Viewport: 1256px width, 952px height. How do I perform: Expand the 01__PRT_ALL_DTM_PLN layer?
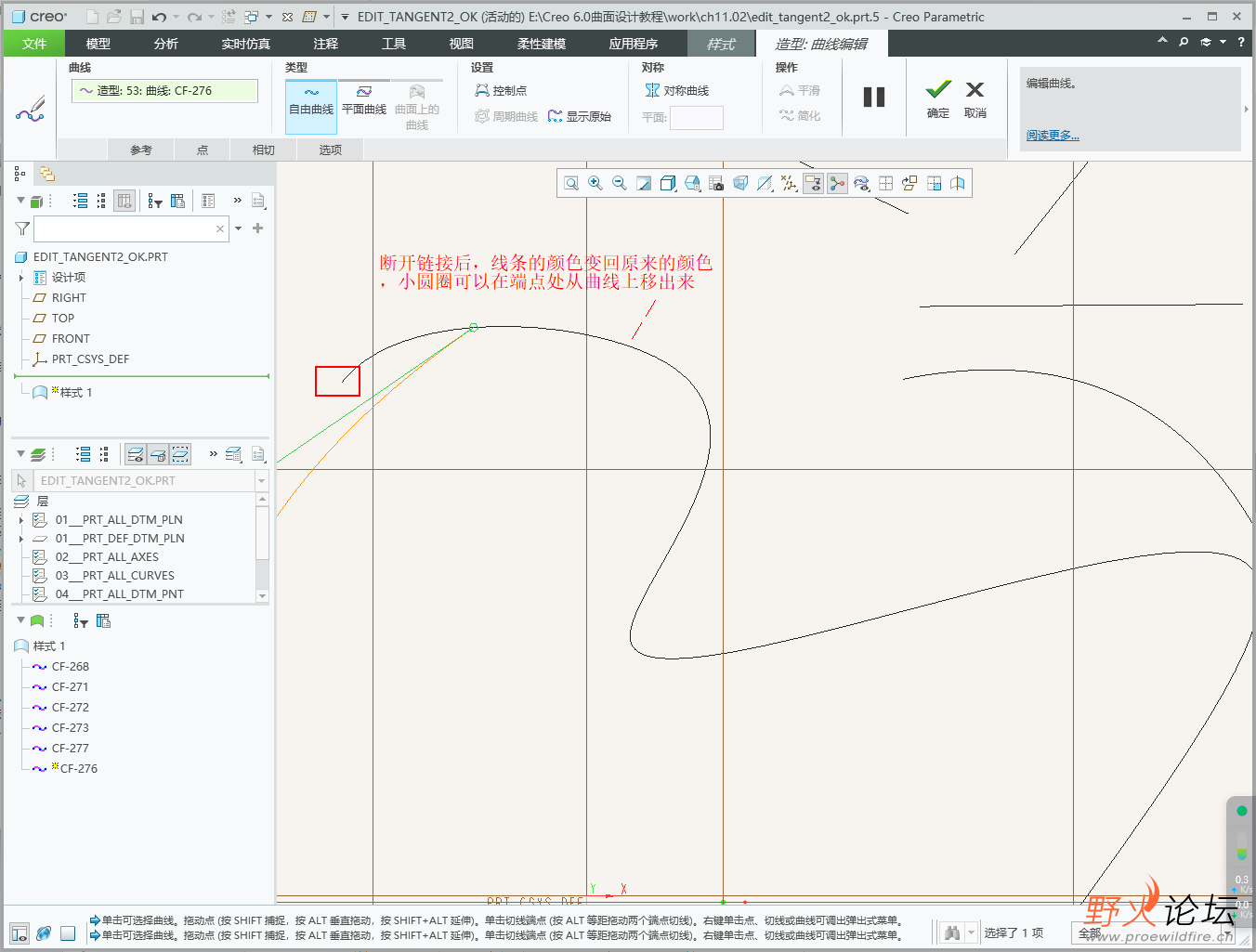[x=21, y=520]
